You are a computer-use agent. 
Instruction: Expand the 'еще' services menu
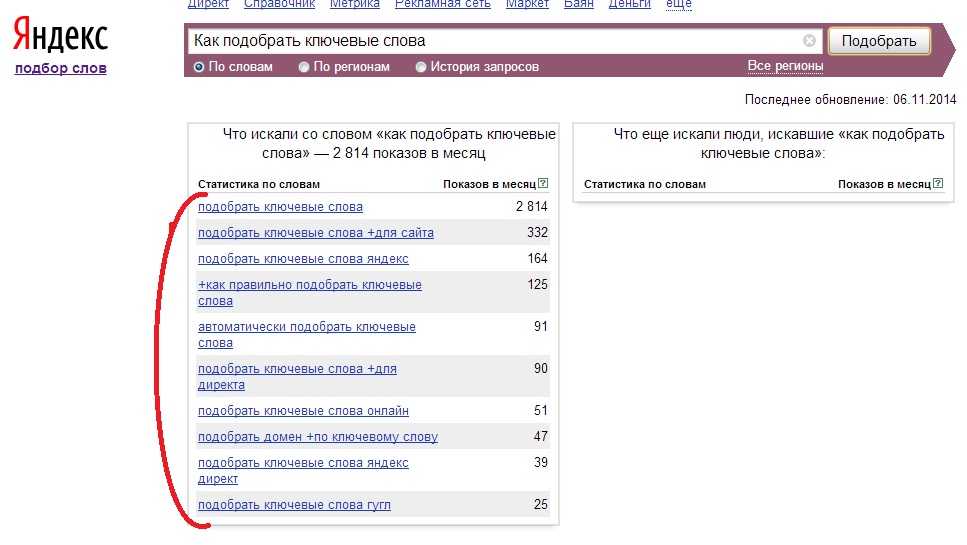[678, 4]
